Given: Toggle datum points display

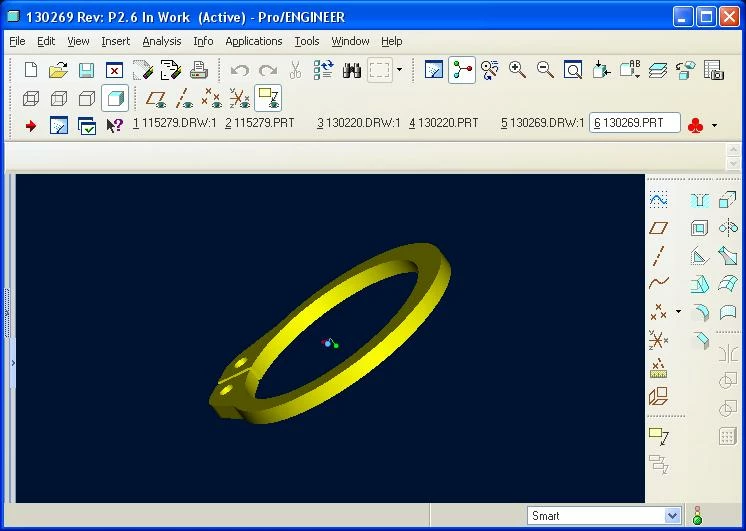Looking at the screenshot, I should tap(211, 98).
